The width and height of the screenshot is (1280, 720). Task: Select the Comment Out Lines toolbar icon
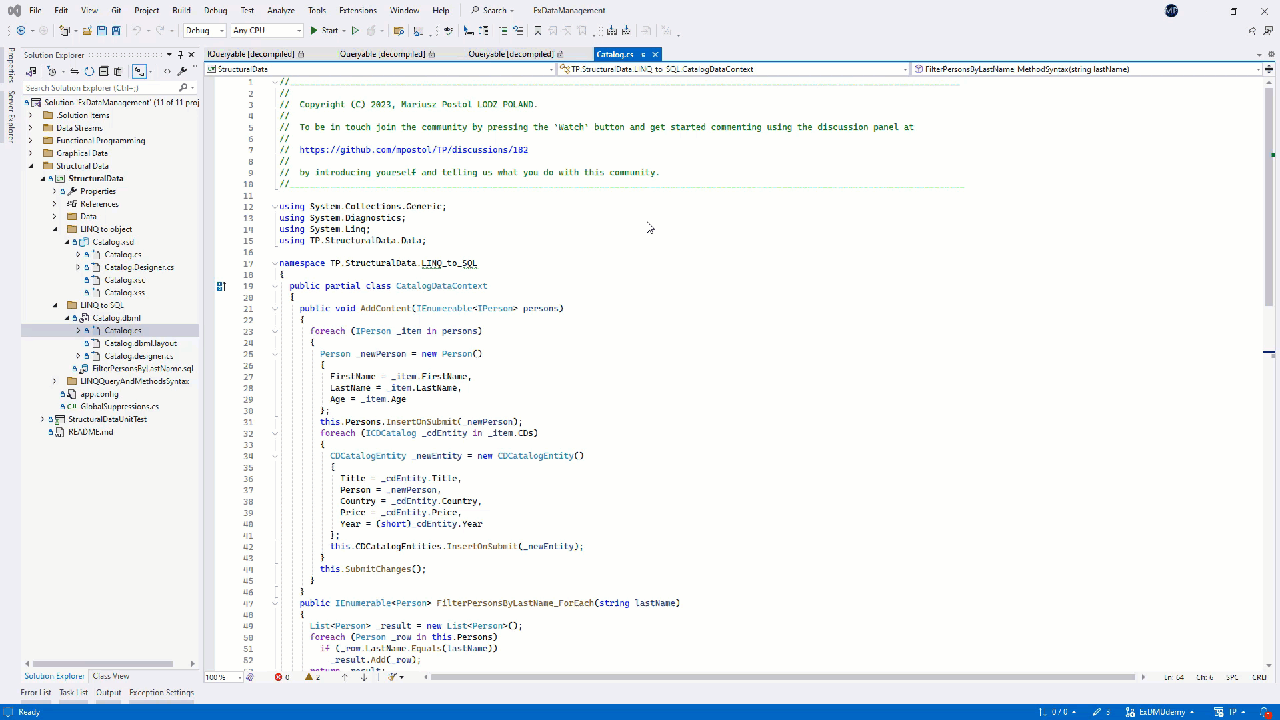click(502, 31)
